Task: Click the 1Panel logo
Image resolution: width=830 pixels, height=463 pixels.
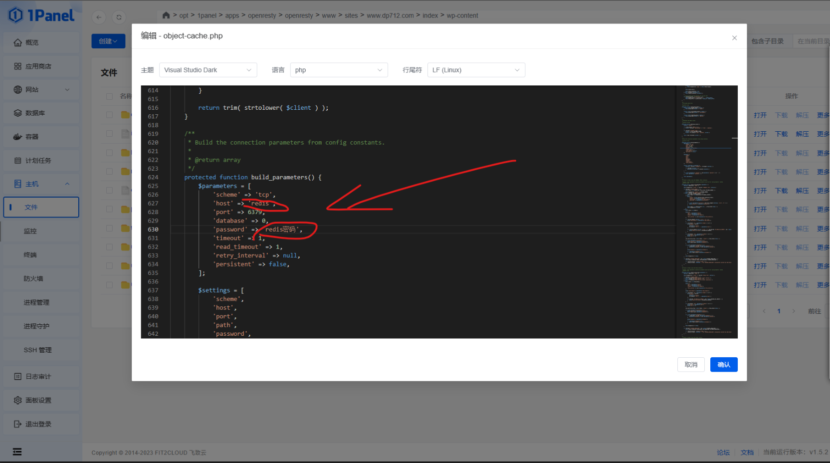Action: [40, 18]
